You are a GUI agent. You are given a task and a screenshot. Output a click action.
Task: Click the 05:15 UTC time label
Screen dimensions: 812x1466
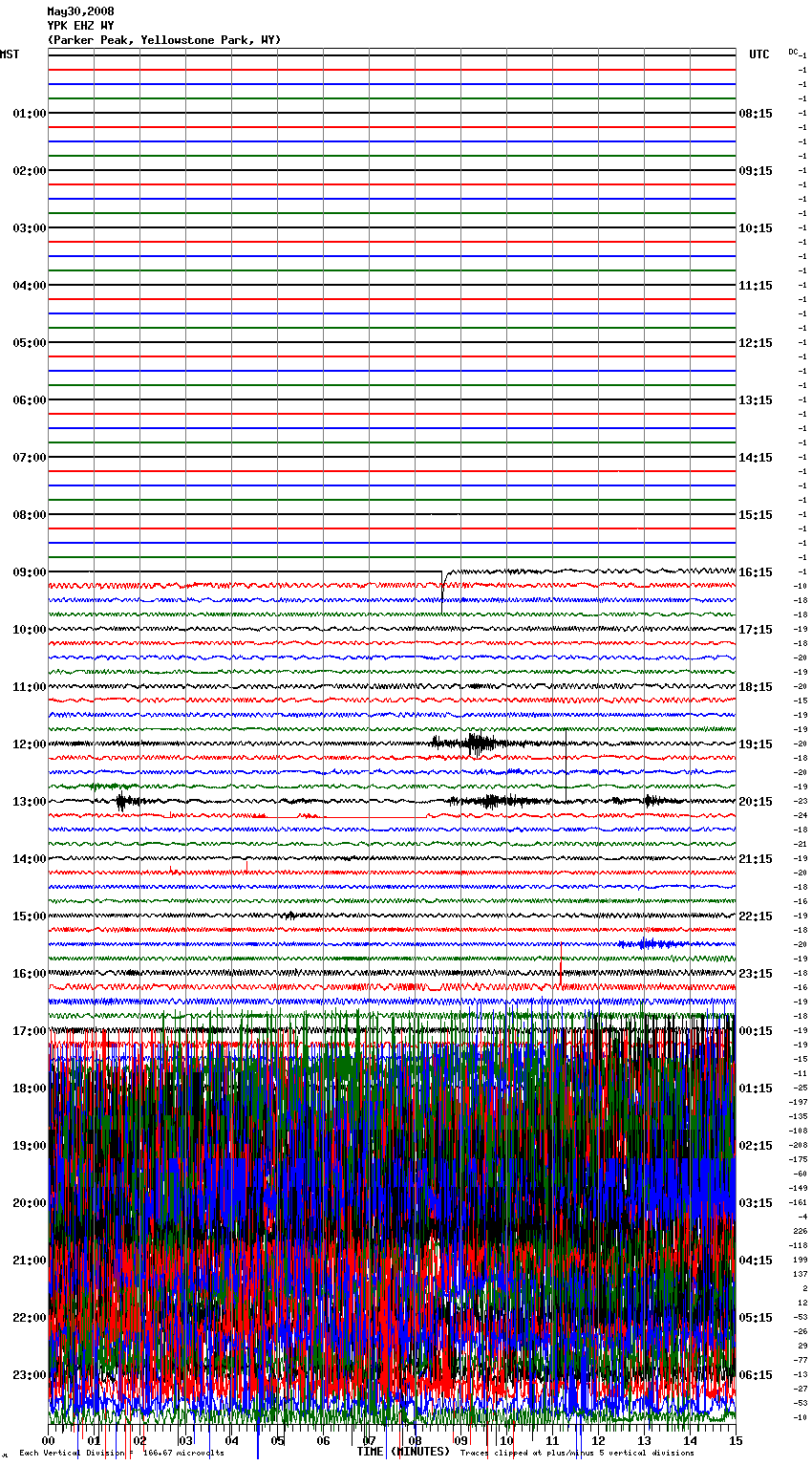click(x=756, y=1318)
